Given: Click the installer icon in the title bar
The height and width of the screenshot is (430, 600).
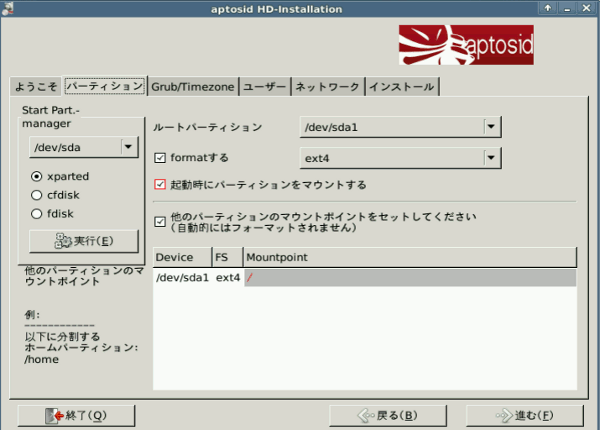Looking at the screenshot, I should [x=8, y=8].
